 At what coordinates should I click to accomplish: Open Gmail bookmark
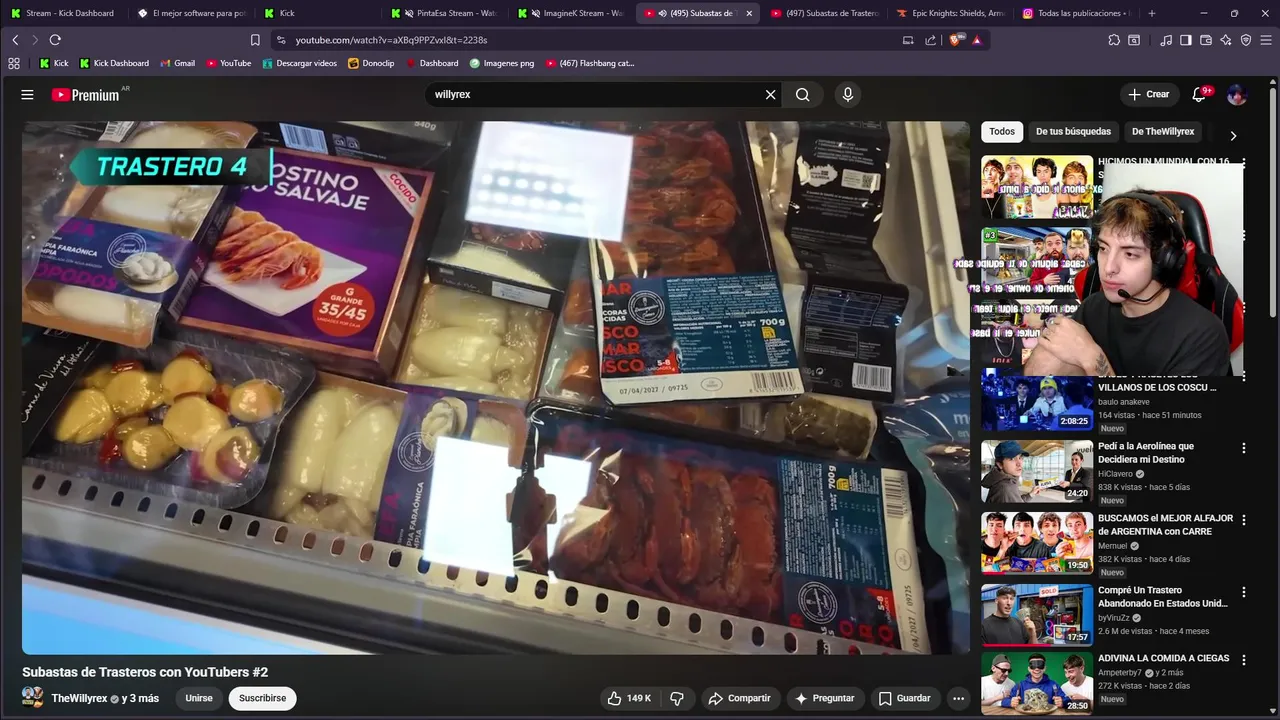177,63
